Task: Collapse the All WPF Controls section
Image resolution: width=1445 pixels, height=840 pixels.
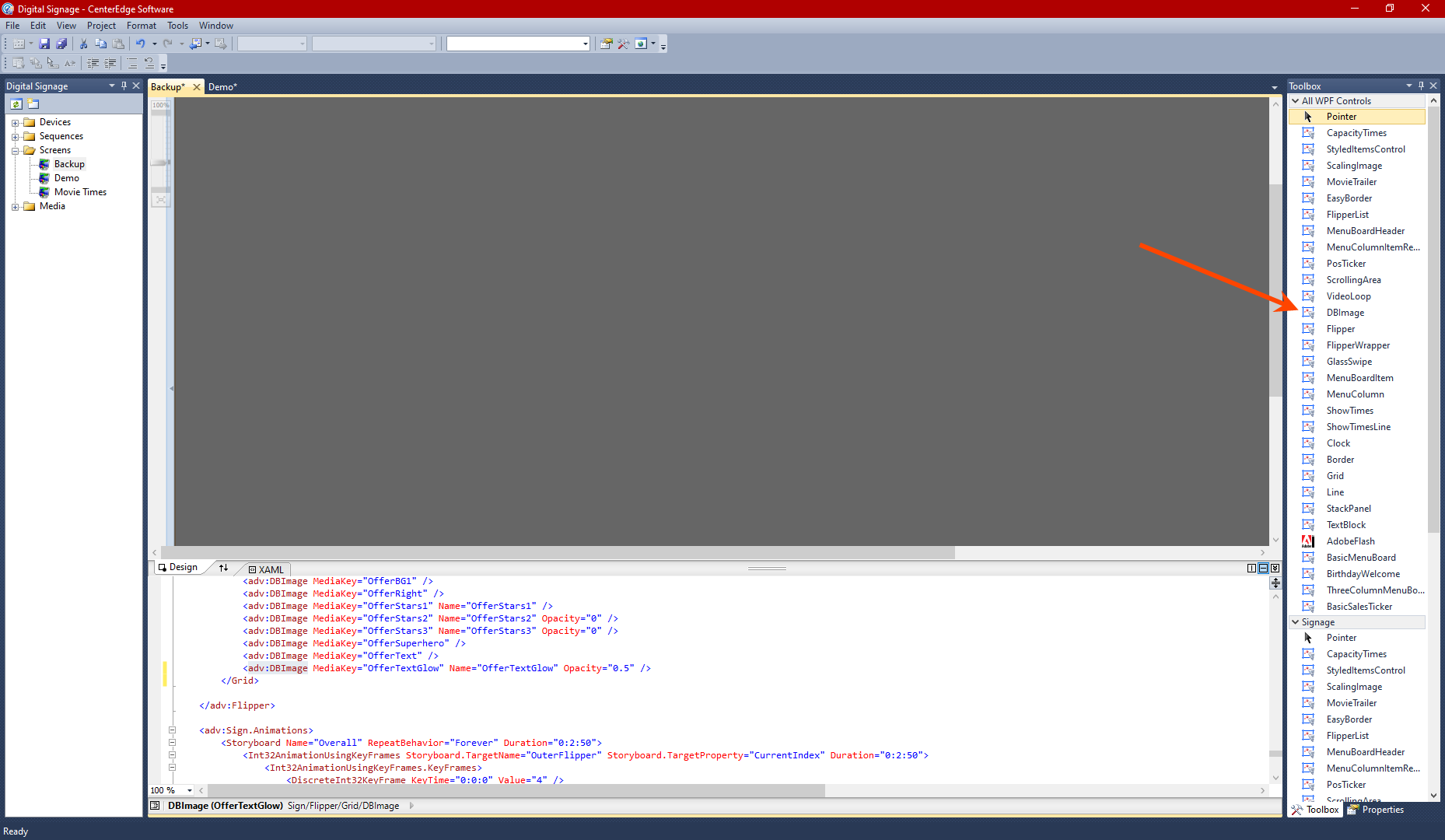Action: coord(1295,101)
